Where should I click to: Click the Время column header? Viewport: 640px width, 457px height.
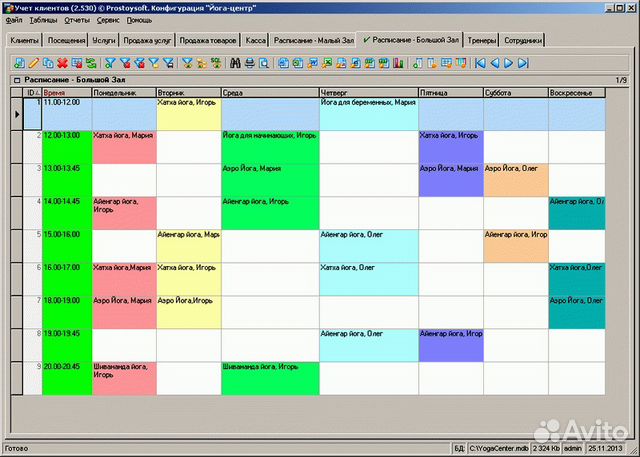[x=66, y=92]
